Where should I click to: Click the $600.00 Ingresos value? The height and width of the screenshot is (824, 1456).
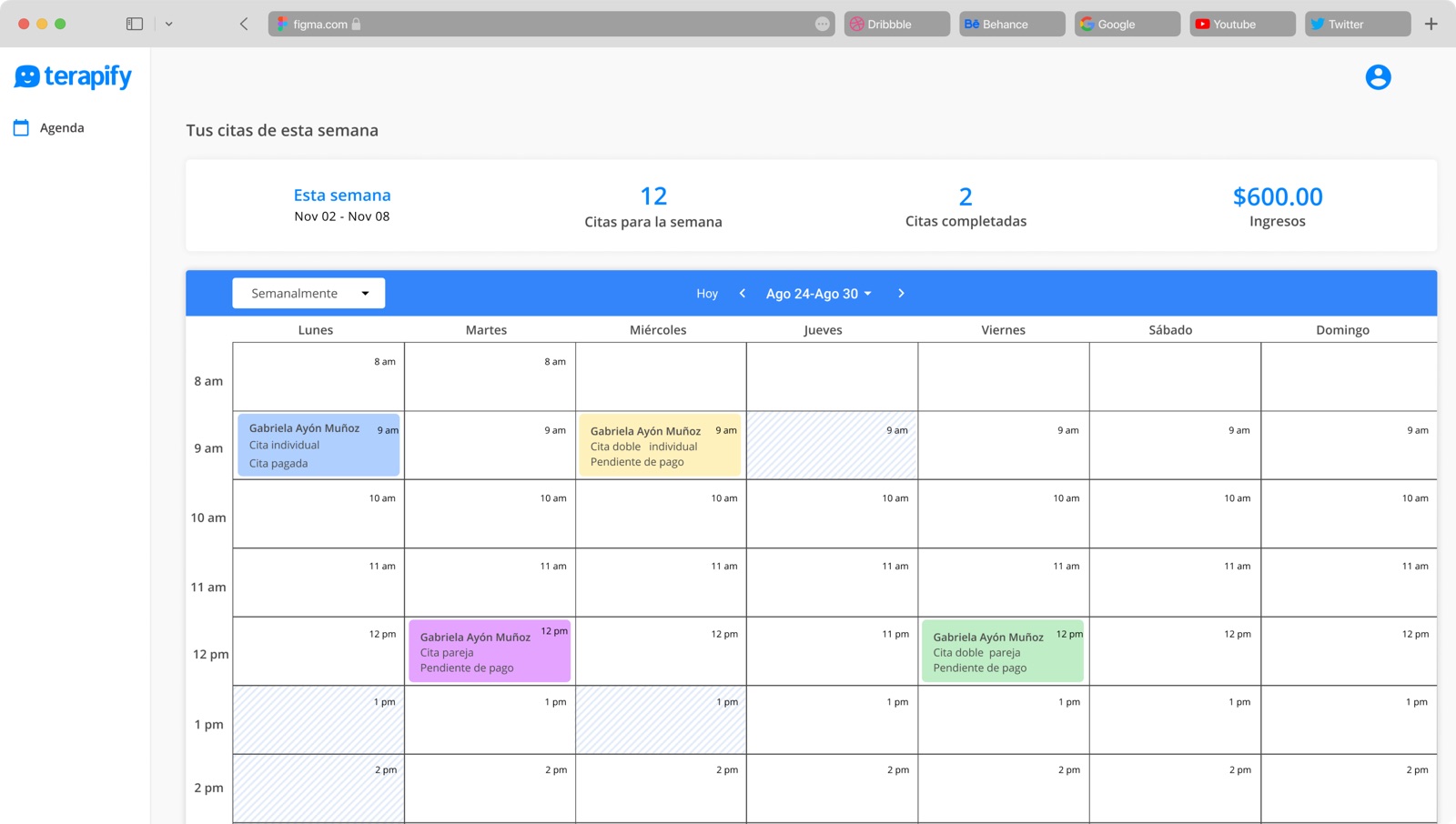pos(1278,196)
